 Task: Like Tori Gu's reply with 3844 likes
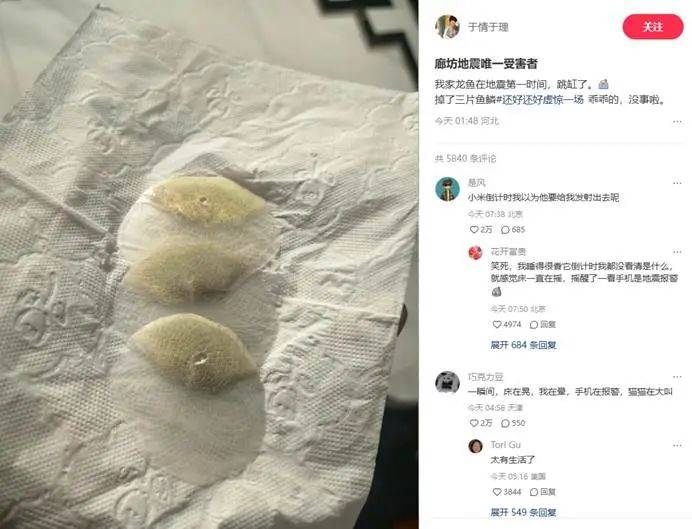[x=507, y=491]
